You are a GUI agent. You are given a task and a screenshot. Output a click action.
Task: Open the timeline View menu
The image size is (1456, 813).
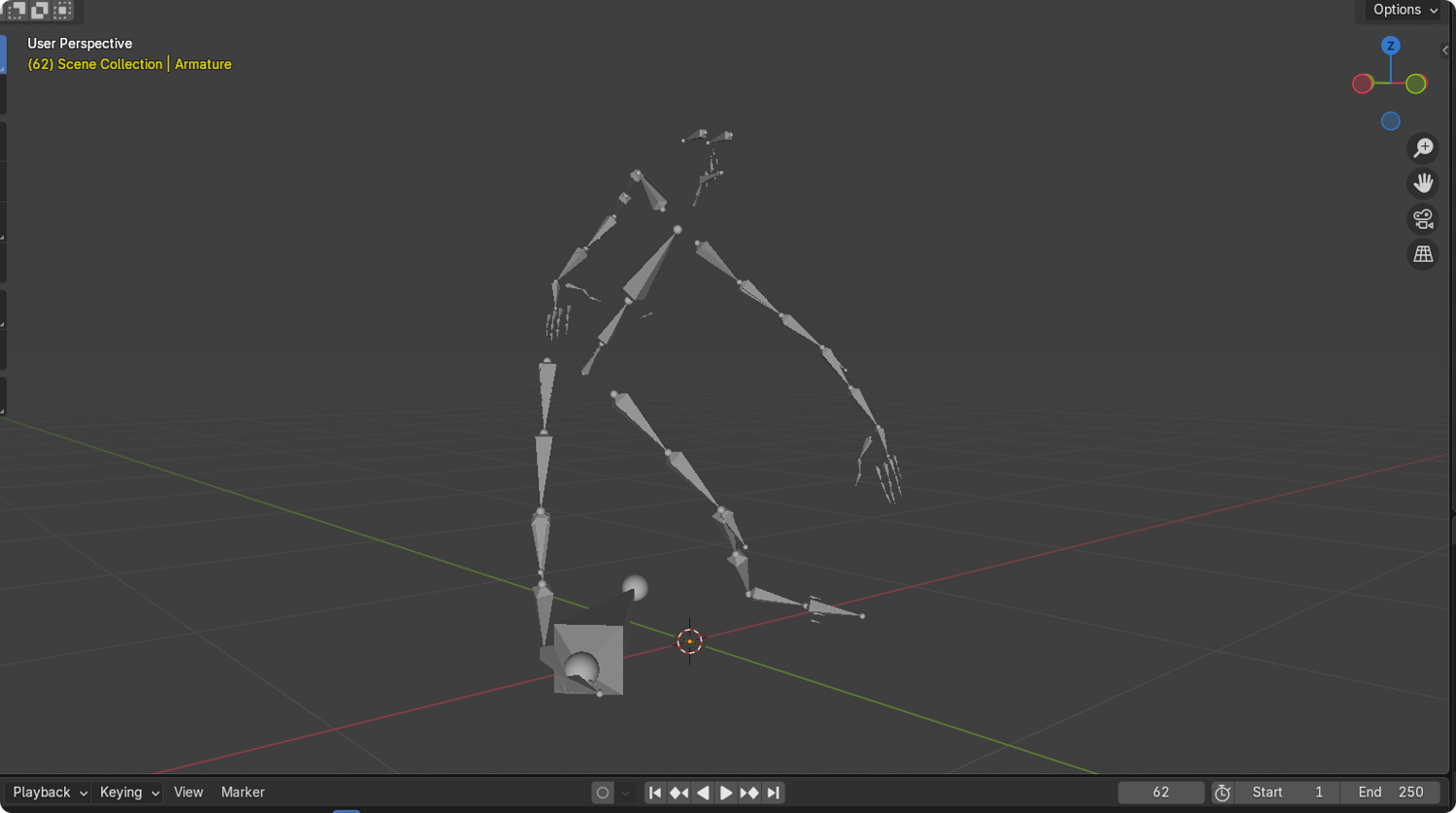pos(188,793)
